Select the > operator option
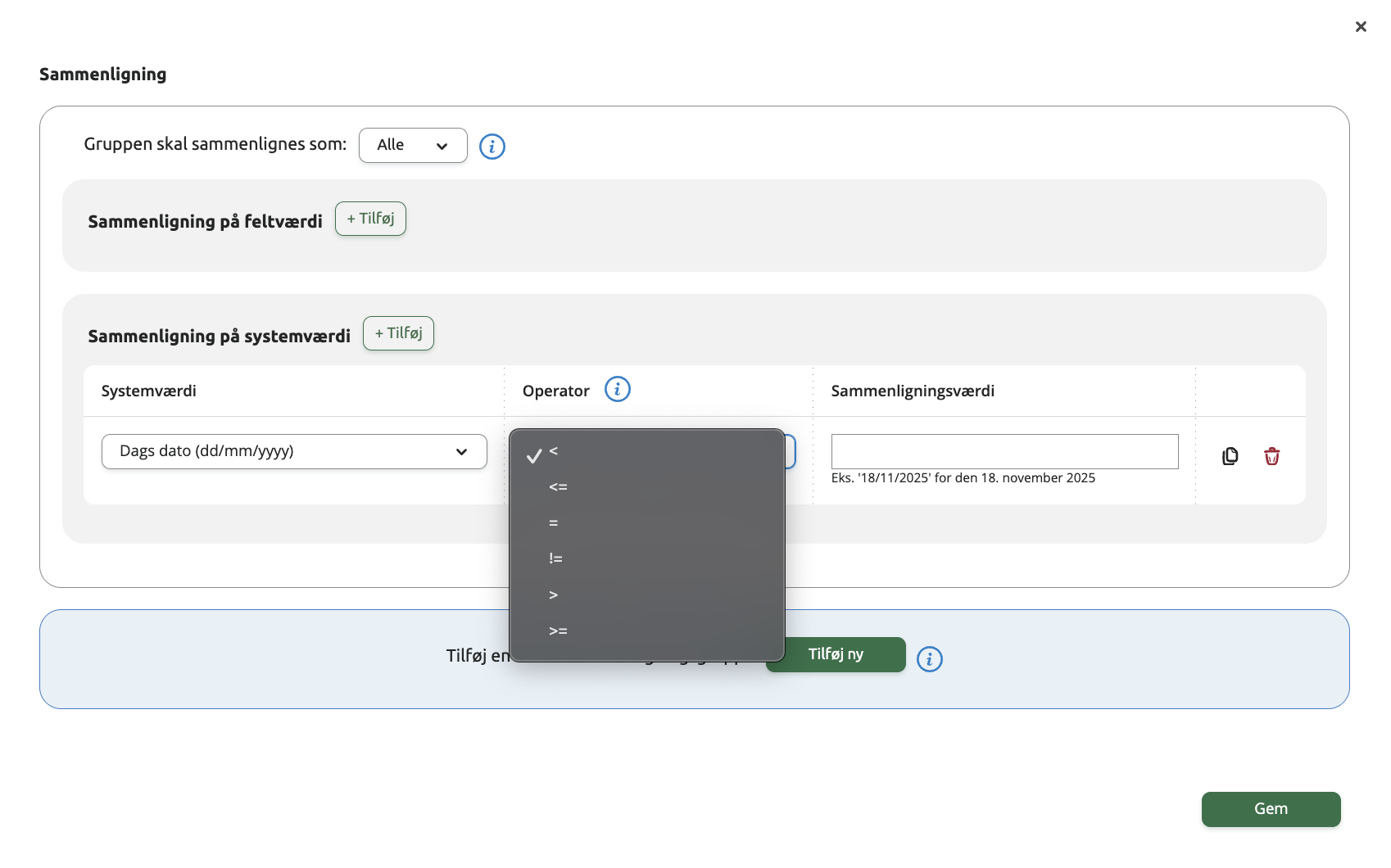1391x868 pixels. pyautogui.click(x=647, y=595)
